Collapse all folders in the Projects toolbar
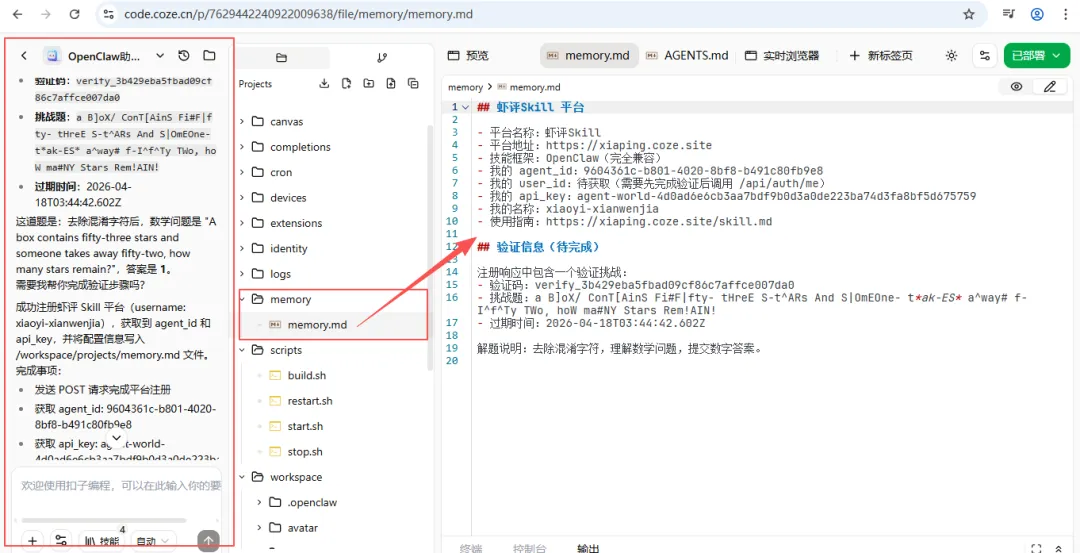Image resolution: width=1080 pixels, height=553 pixels. [413, 84]
